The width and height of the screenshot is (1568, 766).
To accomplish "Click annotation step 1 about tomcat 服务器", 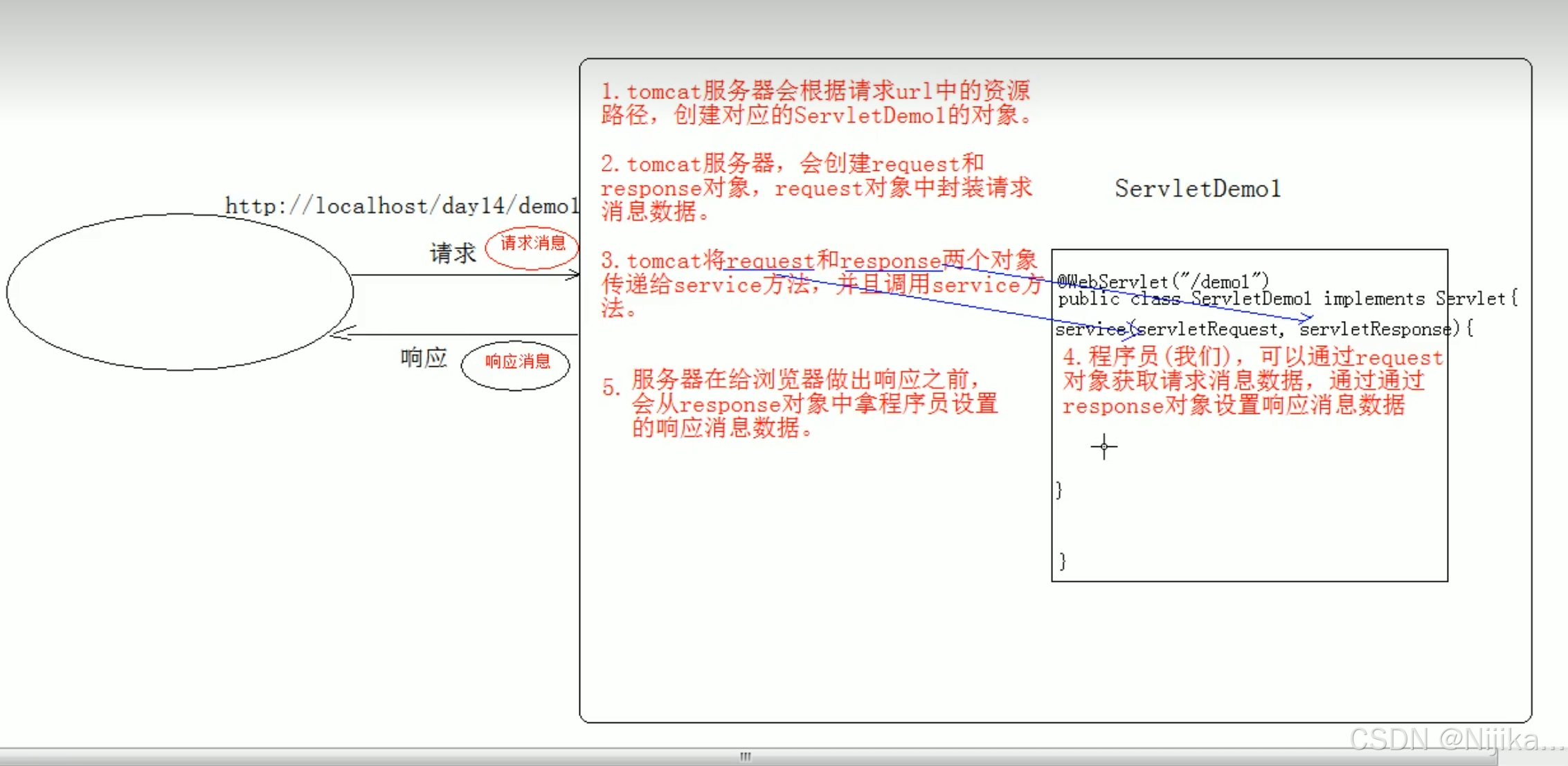I will (817, 104).
